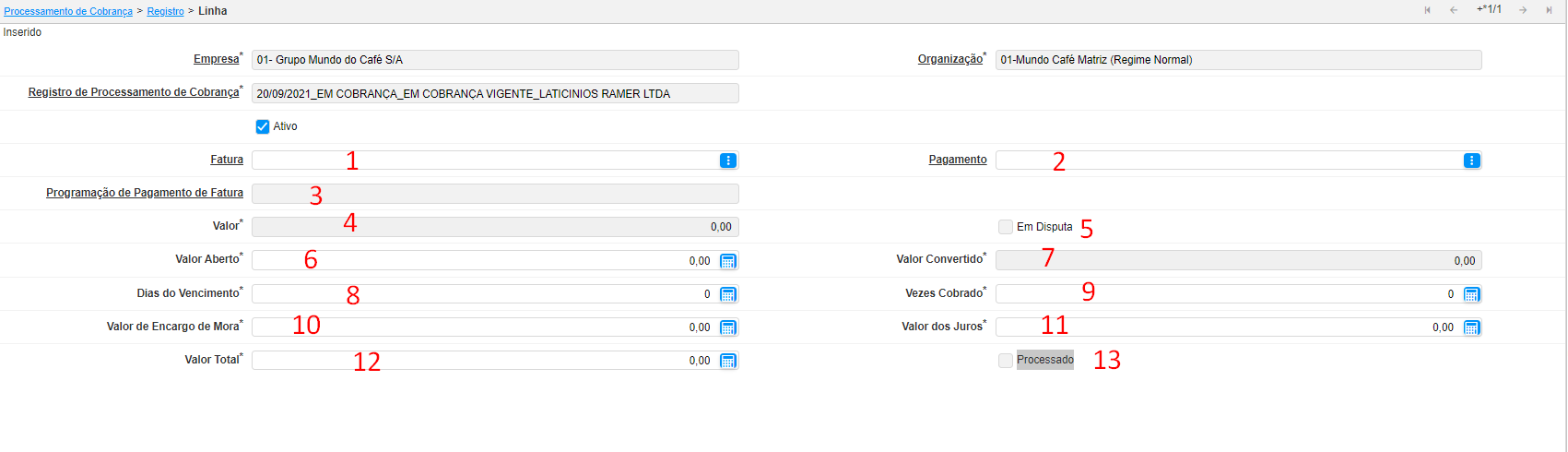
Task: Open Registro breadcrumb tab
Action: [x=165, y=11]
